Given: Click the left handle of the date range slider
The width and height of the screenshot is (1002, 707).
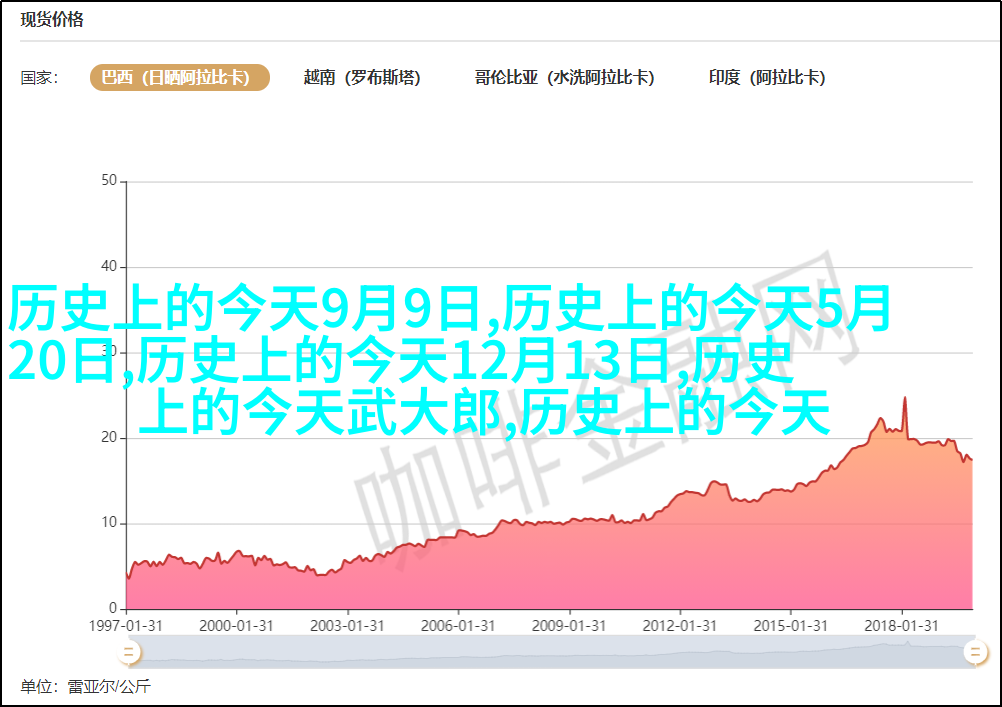Looking at the screenshot, I should point(128,652).
